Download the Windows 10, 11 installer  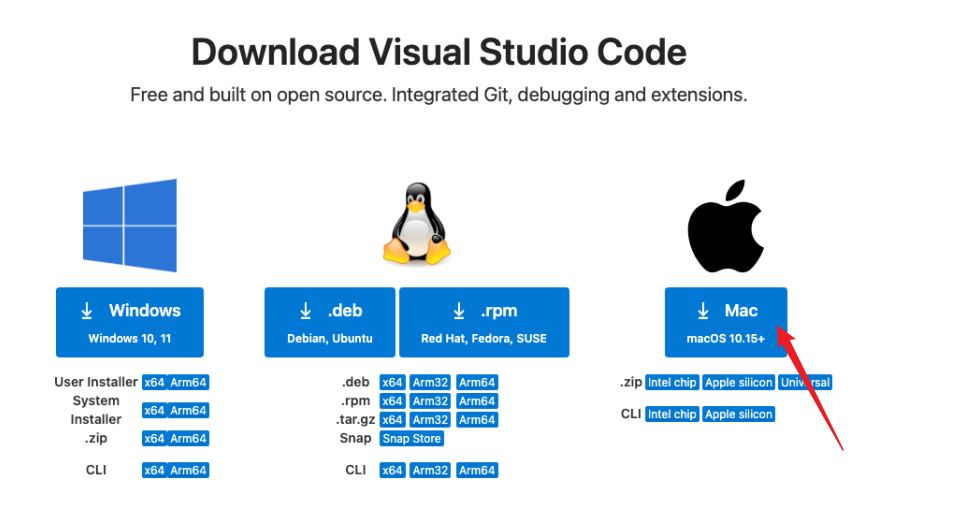point(129,322)
